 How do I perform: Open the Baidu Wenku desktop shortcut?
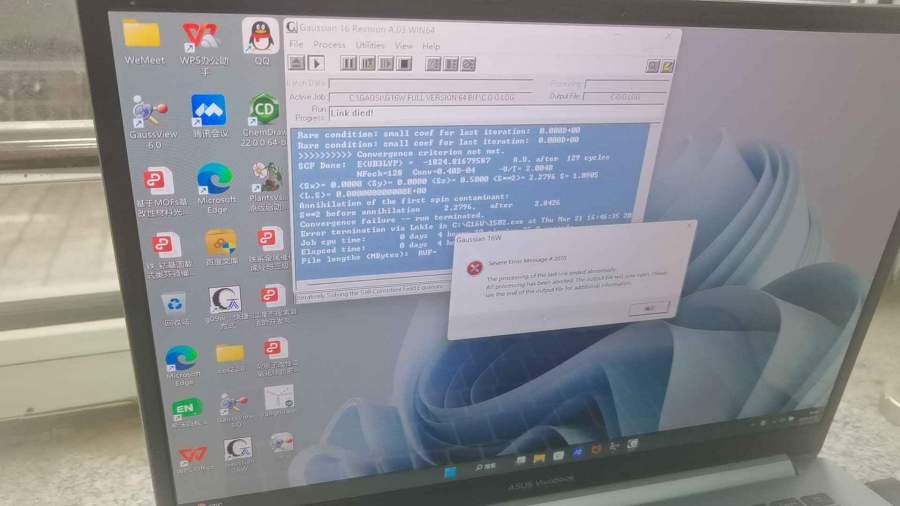tap(222, 248)
